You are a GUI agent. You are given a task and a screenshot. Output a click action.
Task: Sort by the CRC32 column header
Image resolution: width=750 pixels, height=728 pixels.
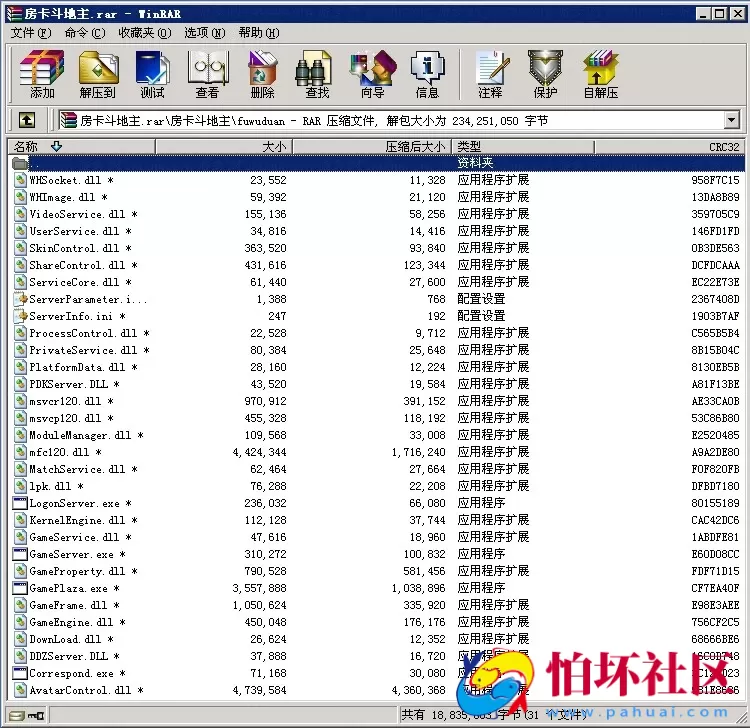(x=670, y=146)
